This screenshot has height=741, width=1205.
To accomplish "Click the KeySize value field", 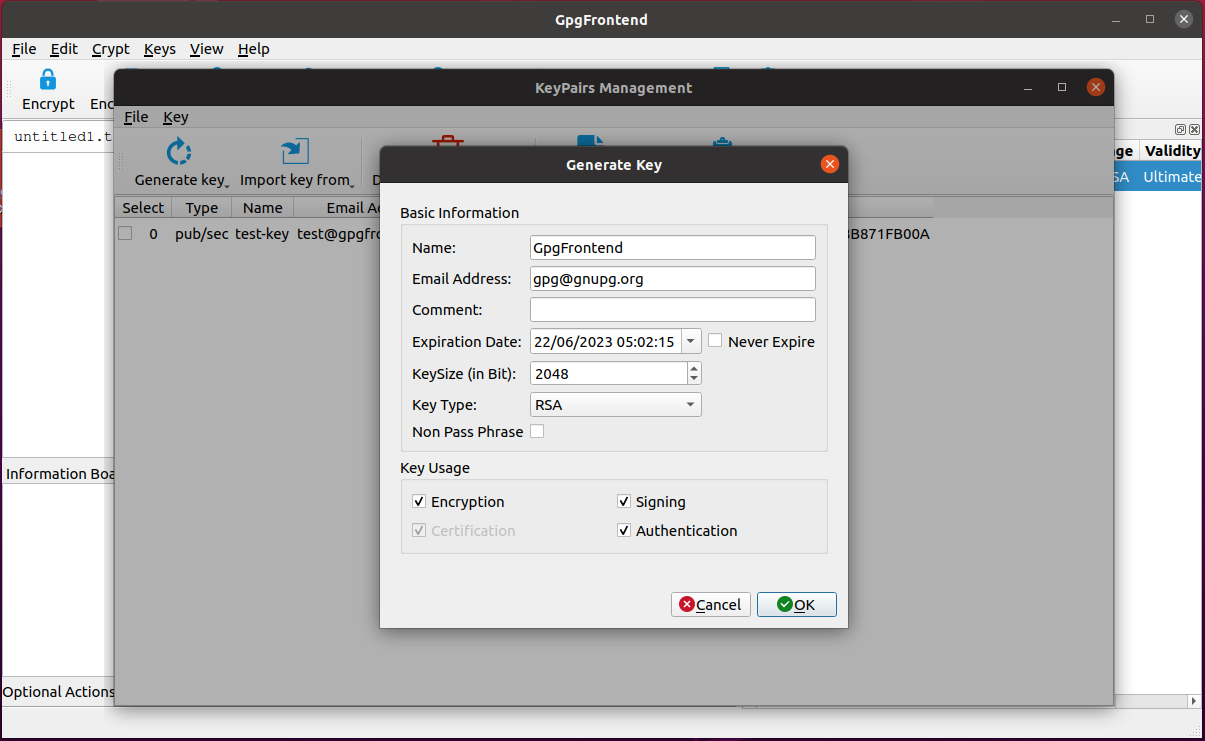I will [x=609, y=373].
